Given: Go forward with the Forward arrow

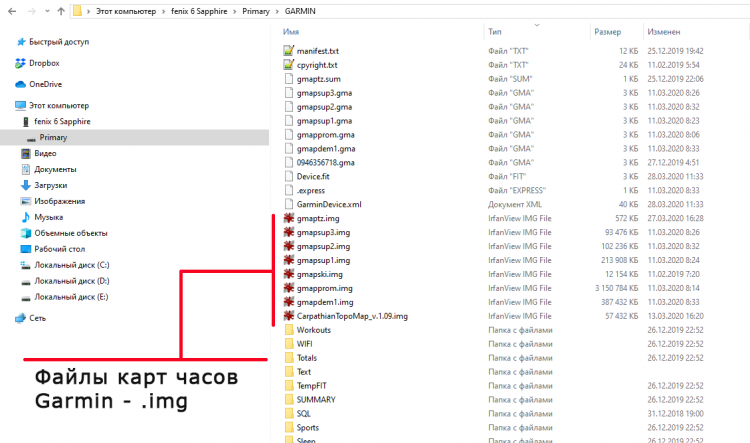Looking at the screenshot, I should (32, 11).
